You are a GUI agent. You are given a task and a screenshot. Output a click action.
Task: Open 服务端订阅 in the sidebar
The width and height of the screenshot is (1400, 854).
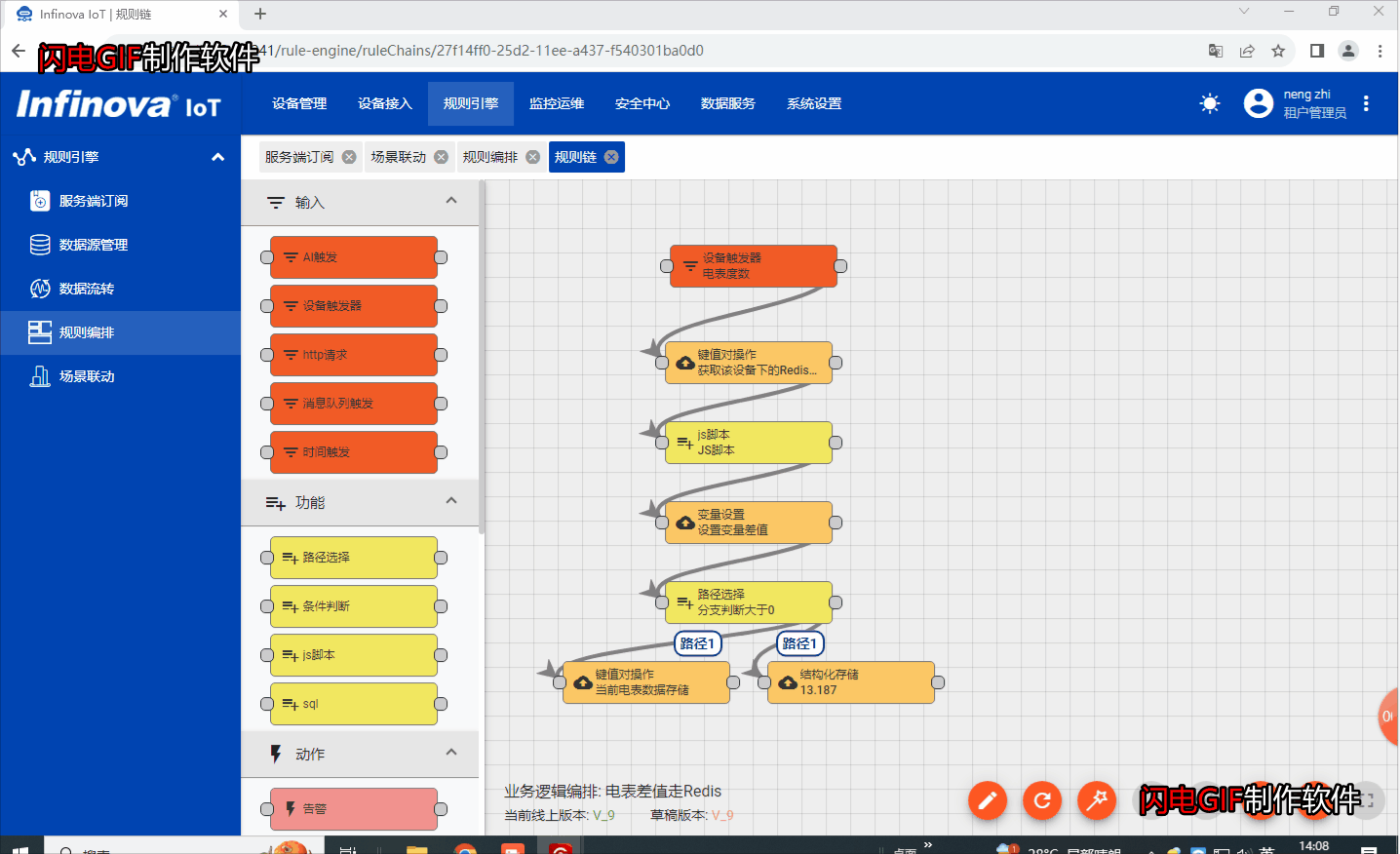120,201
